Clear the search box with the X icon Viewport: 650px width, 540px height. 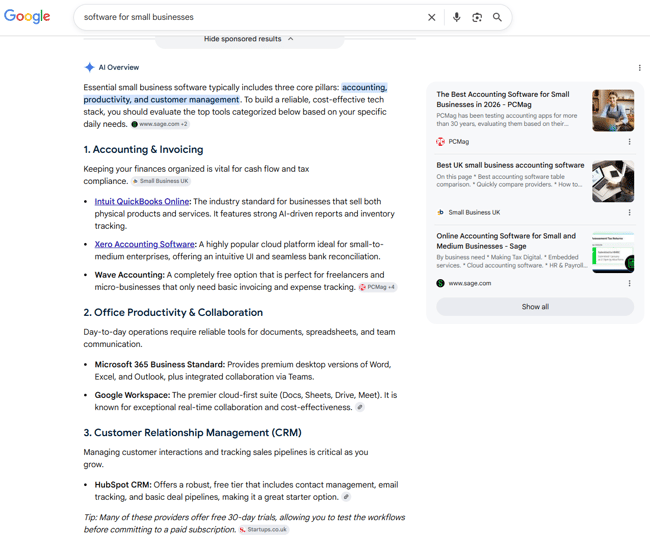432,17
